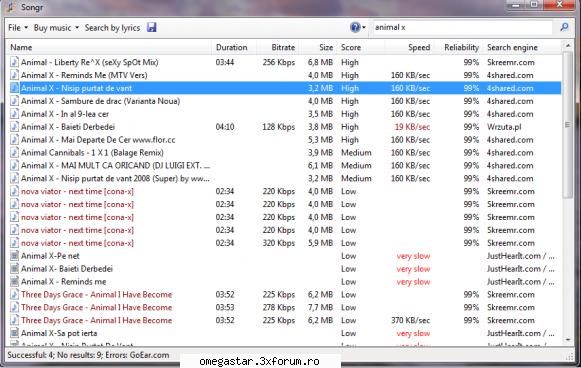The height and width of the screenshot is (368, 581).
Task: Click music icon of In al 9-lea cer row
Action: [x=14, y=114]
